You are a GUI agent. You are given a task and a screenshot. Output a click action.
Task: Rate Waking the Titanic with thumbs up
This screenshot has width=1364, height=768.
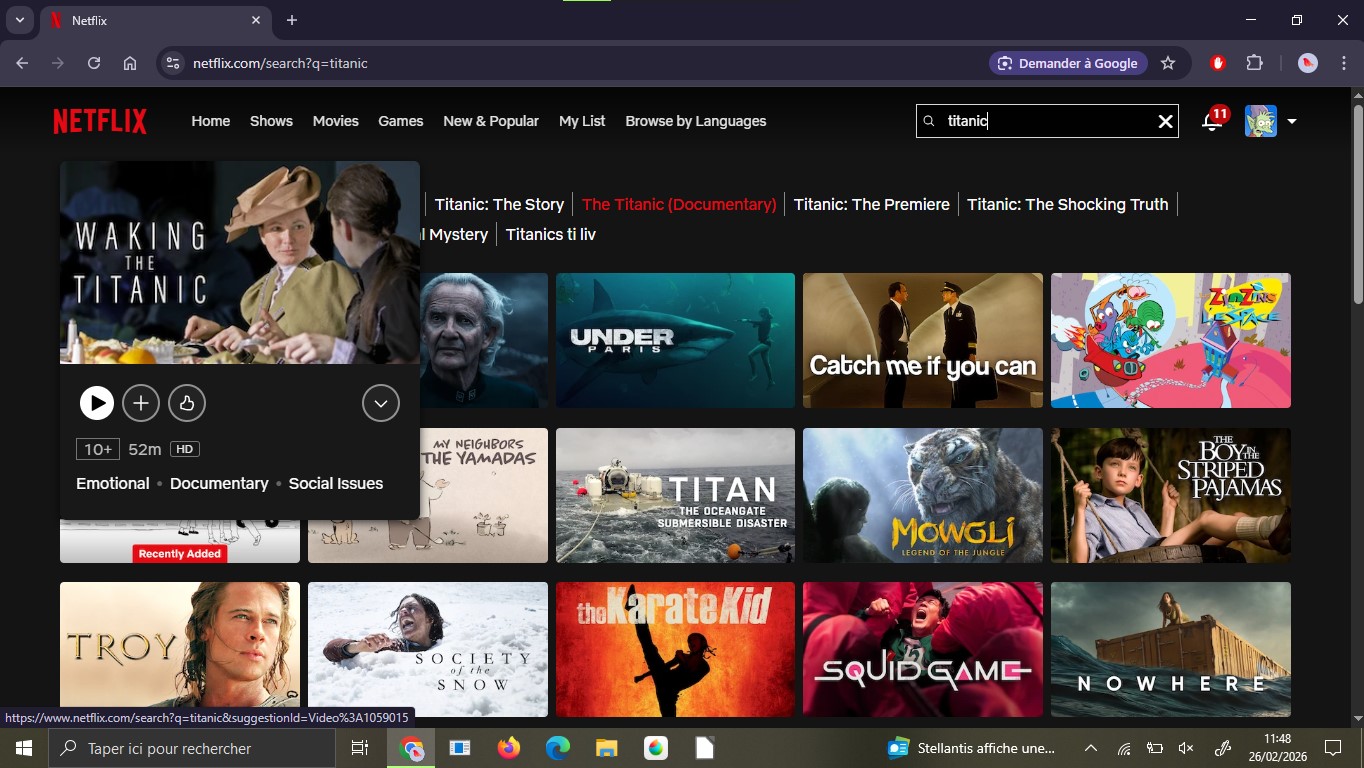click(187, 403)
